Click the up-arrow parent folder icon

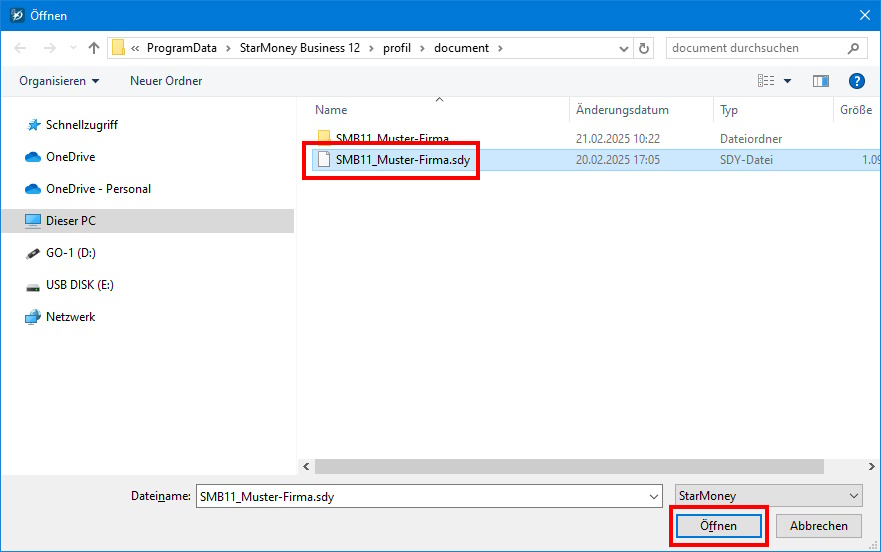[94, 48]
